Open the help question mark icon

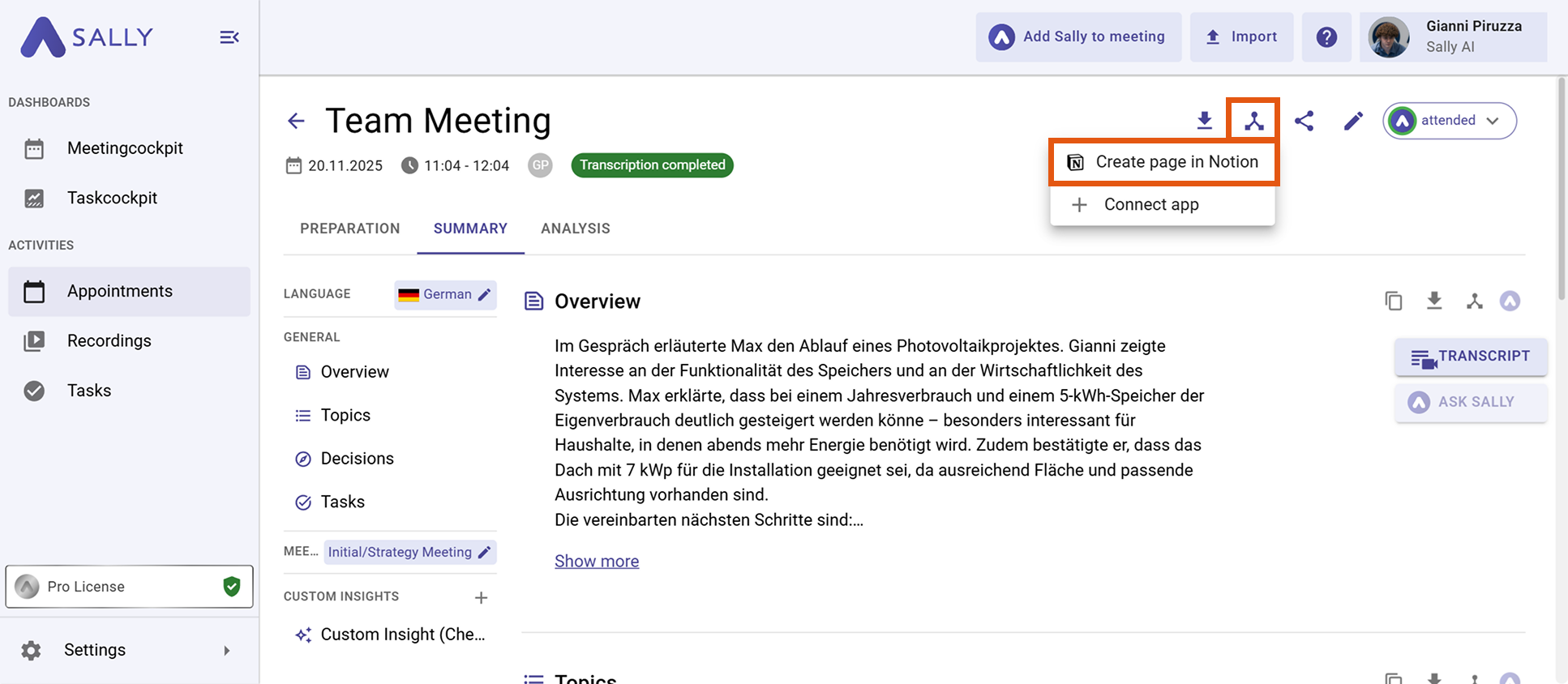point(1326,37)
